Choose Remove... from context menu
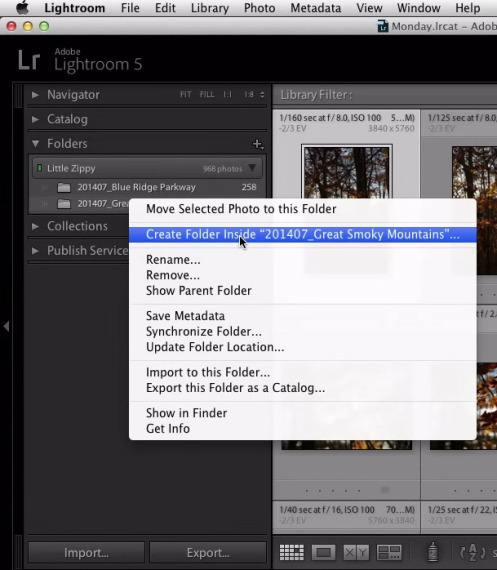The image size is (497, 570). pyautogui.click(x=302, y=275)
